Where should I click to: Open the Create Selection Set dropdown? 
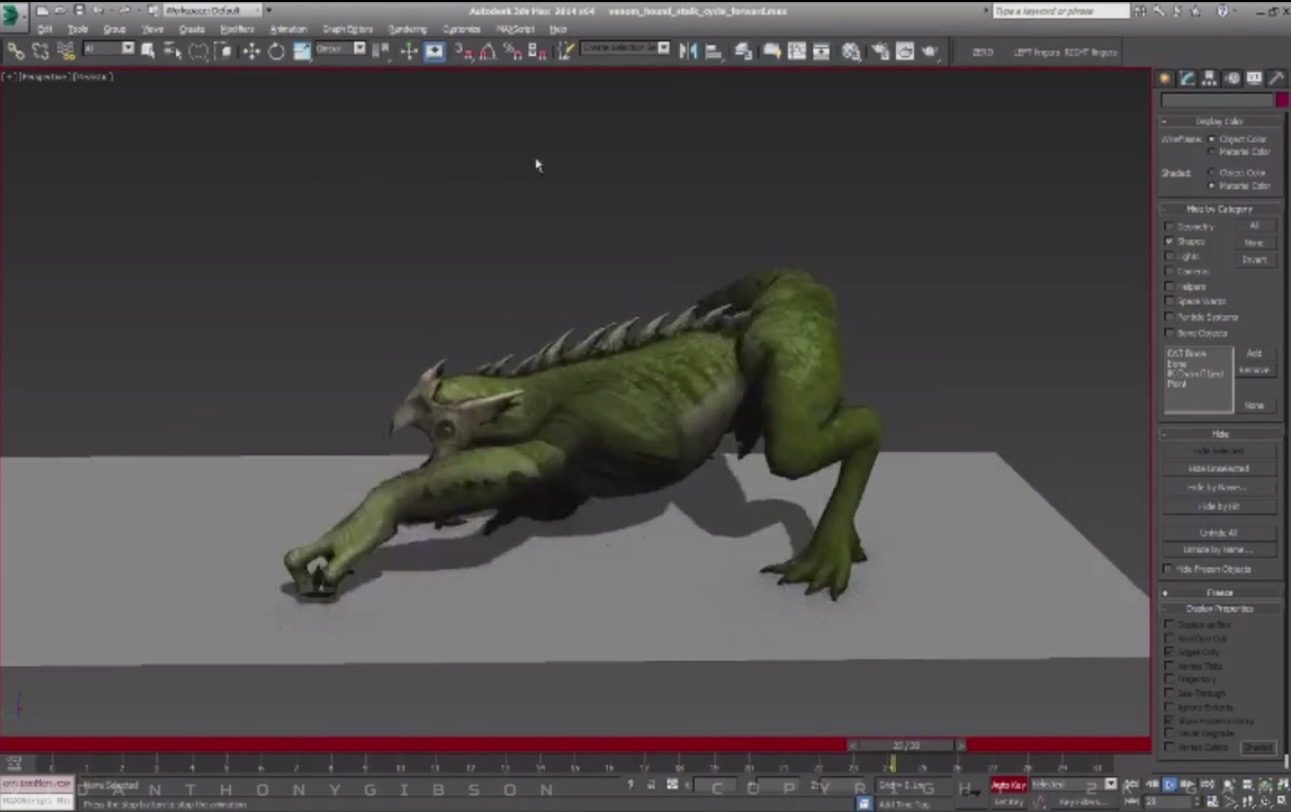[625, 47]
